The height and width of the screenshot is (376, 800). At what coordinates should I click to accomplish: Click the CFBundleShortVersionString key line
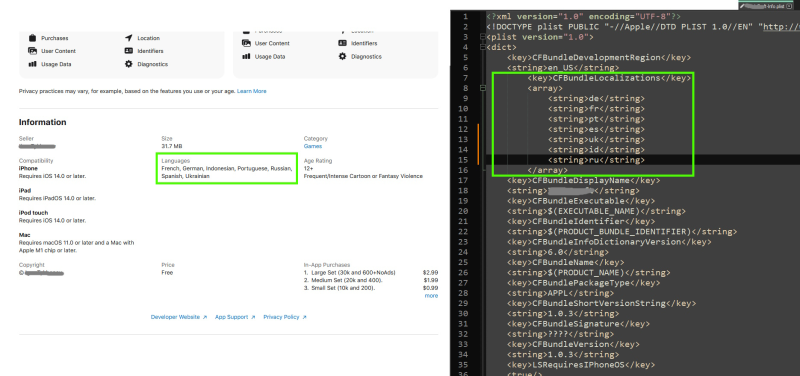pyautogui.click(x=602, y=303)
